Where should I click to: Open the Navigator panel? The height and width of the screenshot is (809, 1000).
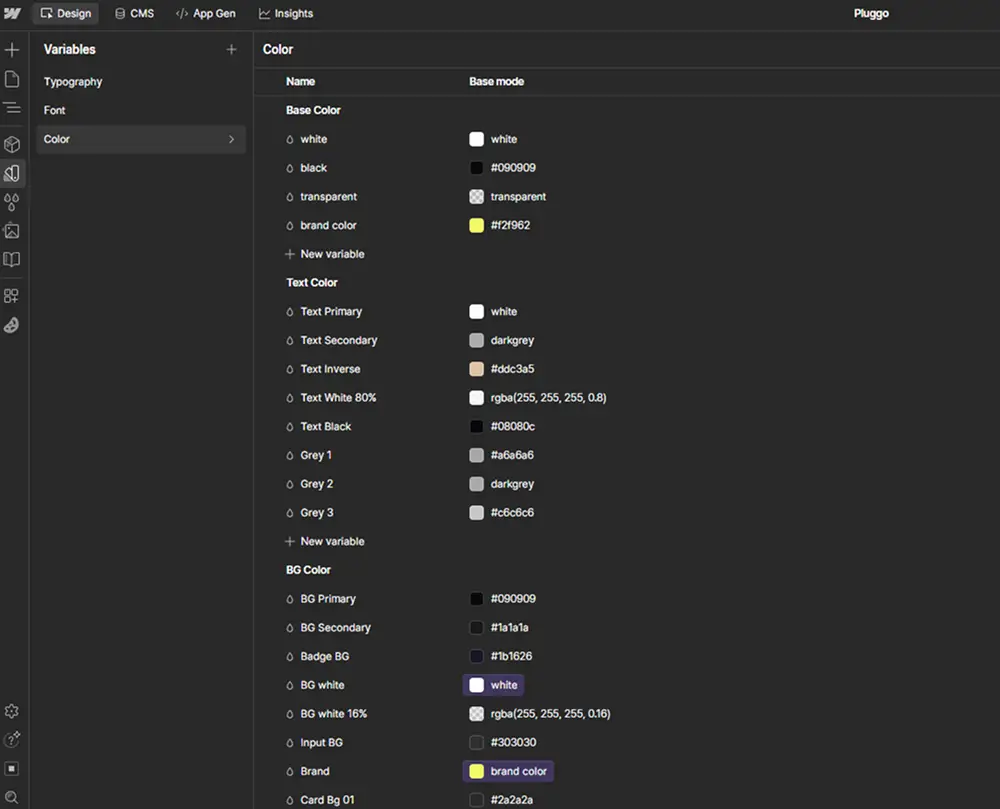pyautogui.click(x=13, y=107)
